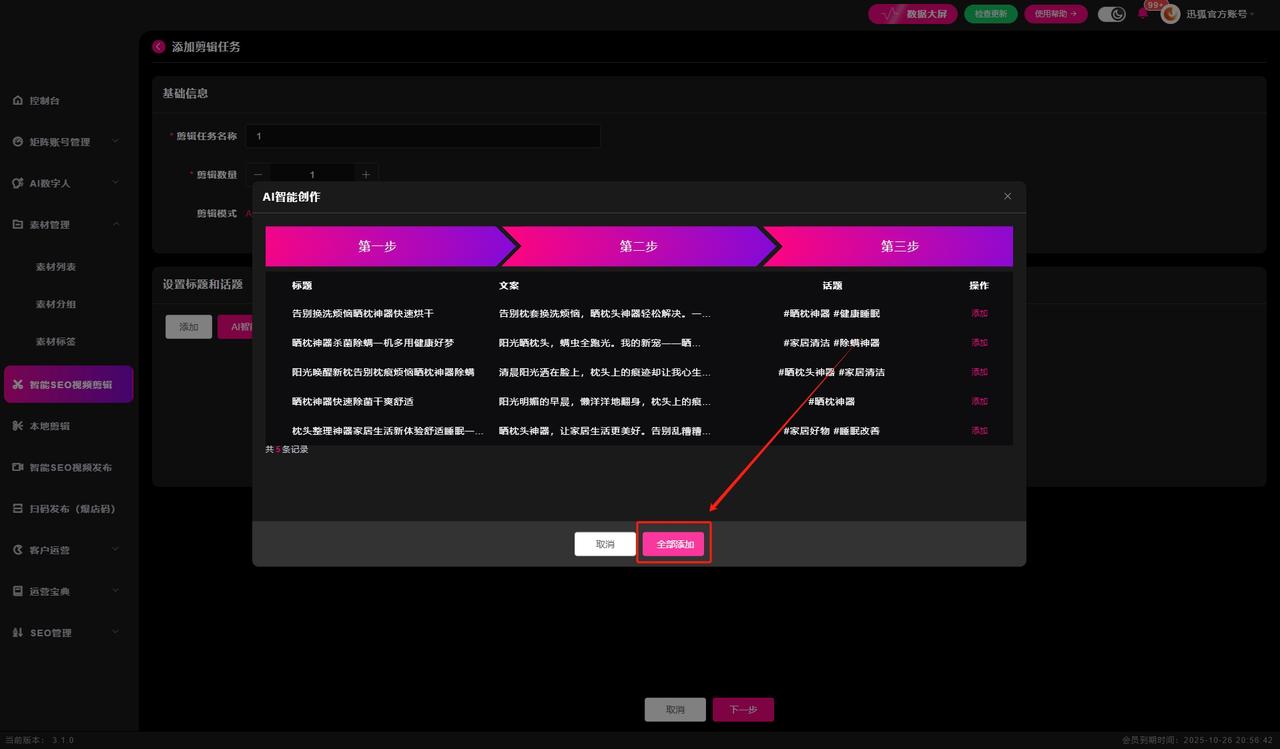Select 素材列表 in sidebar

pos(56,267)
